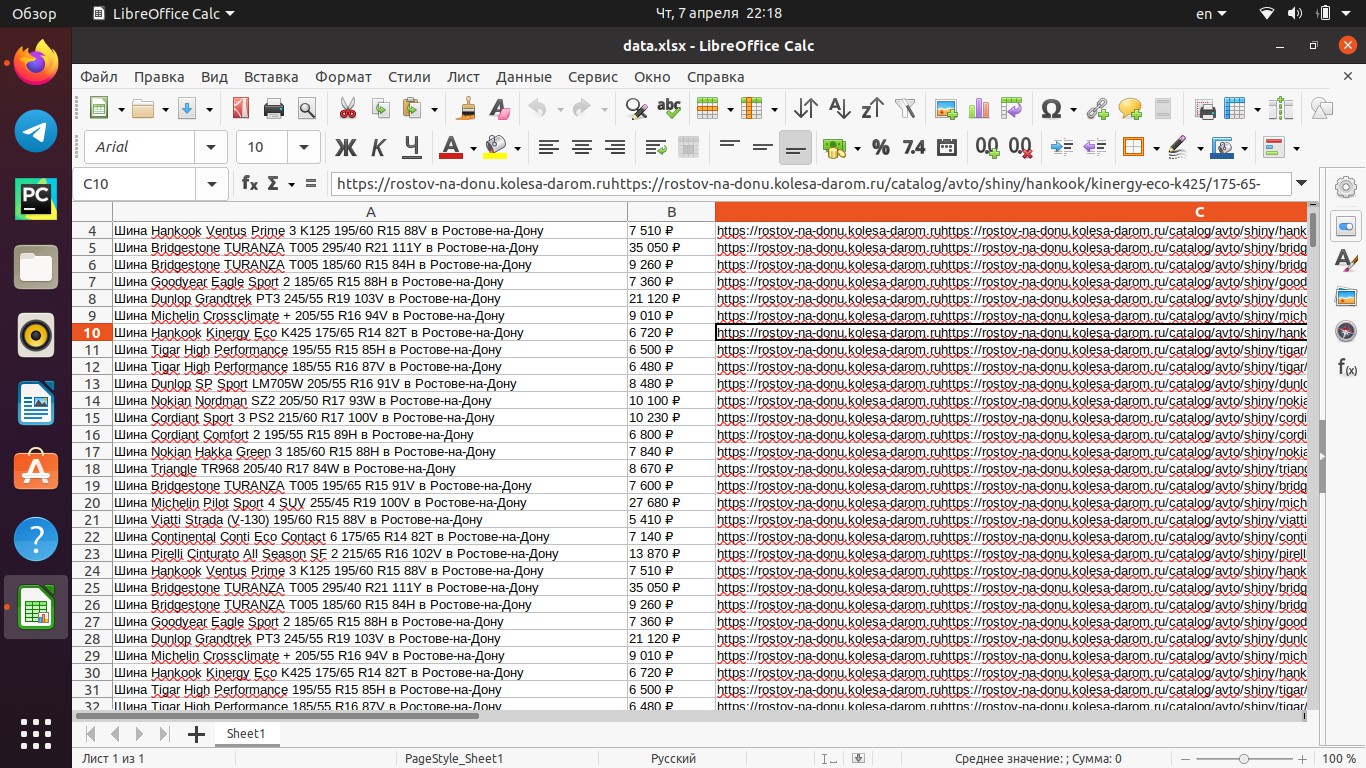Click the Cut scissors icon
The image size is (1366, 768).
(347, 109)
